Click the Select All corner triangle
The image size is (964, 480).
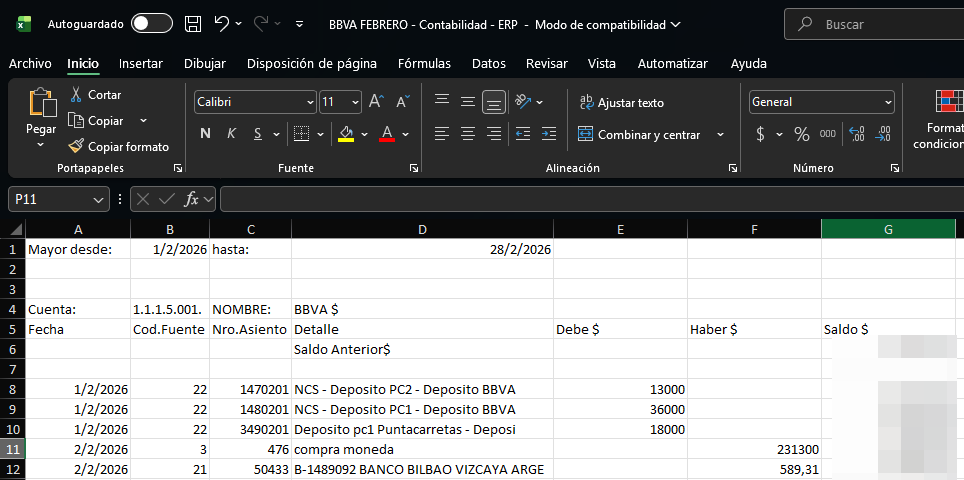(17, 229)
